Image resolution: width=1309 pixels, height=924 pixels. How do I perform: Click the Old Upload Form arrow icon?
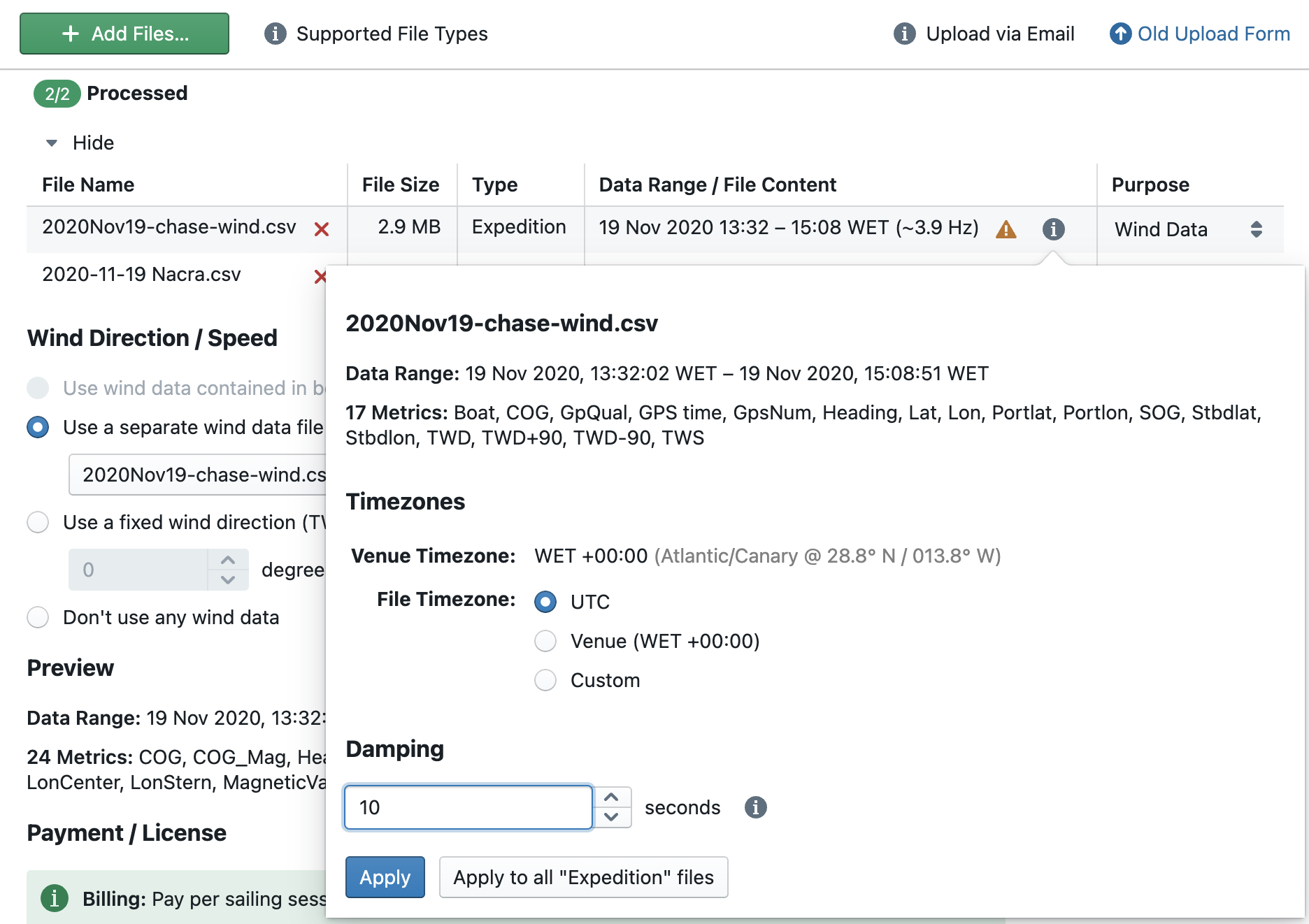click(1121, 34)
